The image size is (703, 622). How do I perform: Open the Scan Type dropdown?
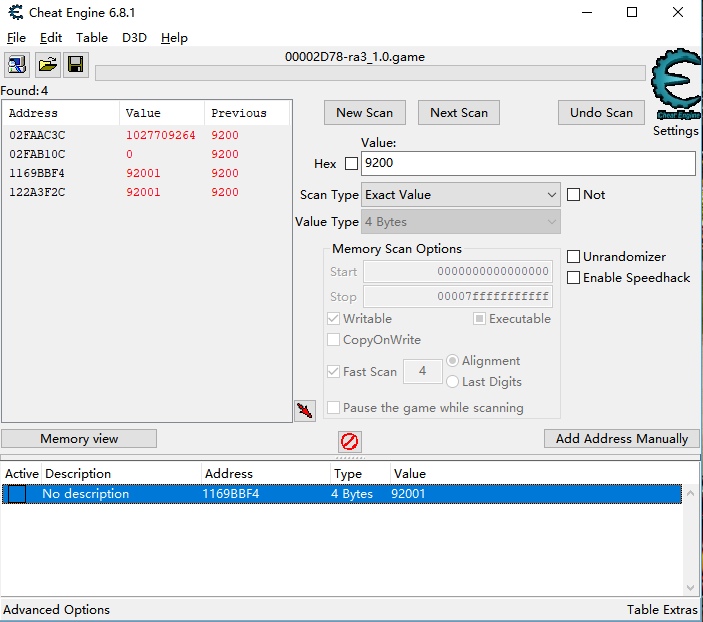[x=460, y=195]
